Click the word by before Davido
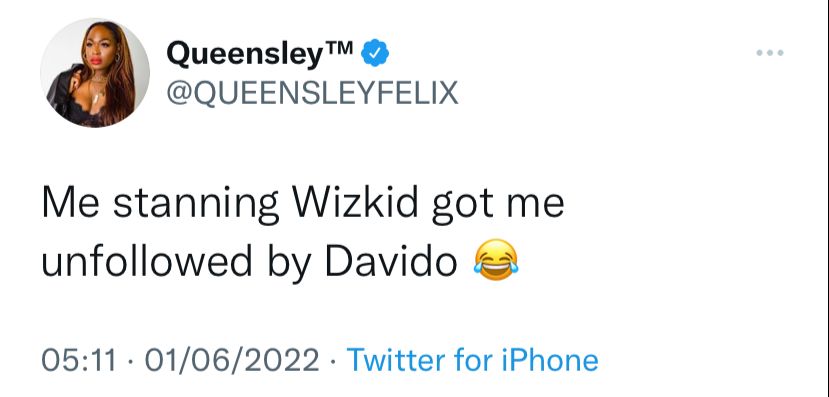The height and width of the screenshot is (397, 829). [288, 263]
